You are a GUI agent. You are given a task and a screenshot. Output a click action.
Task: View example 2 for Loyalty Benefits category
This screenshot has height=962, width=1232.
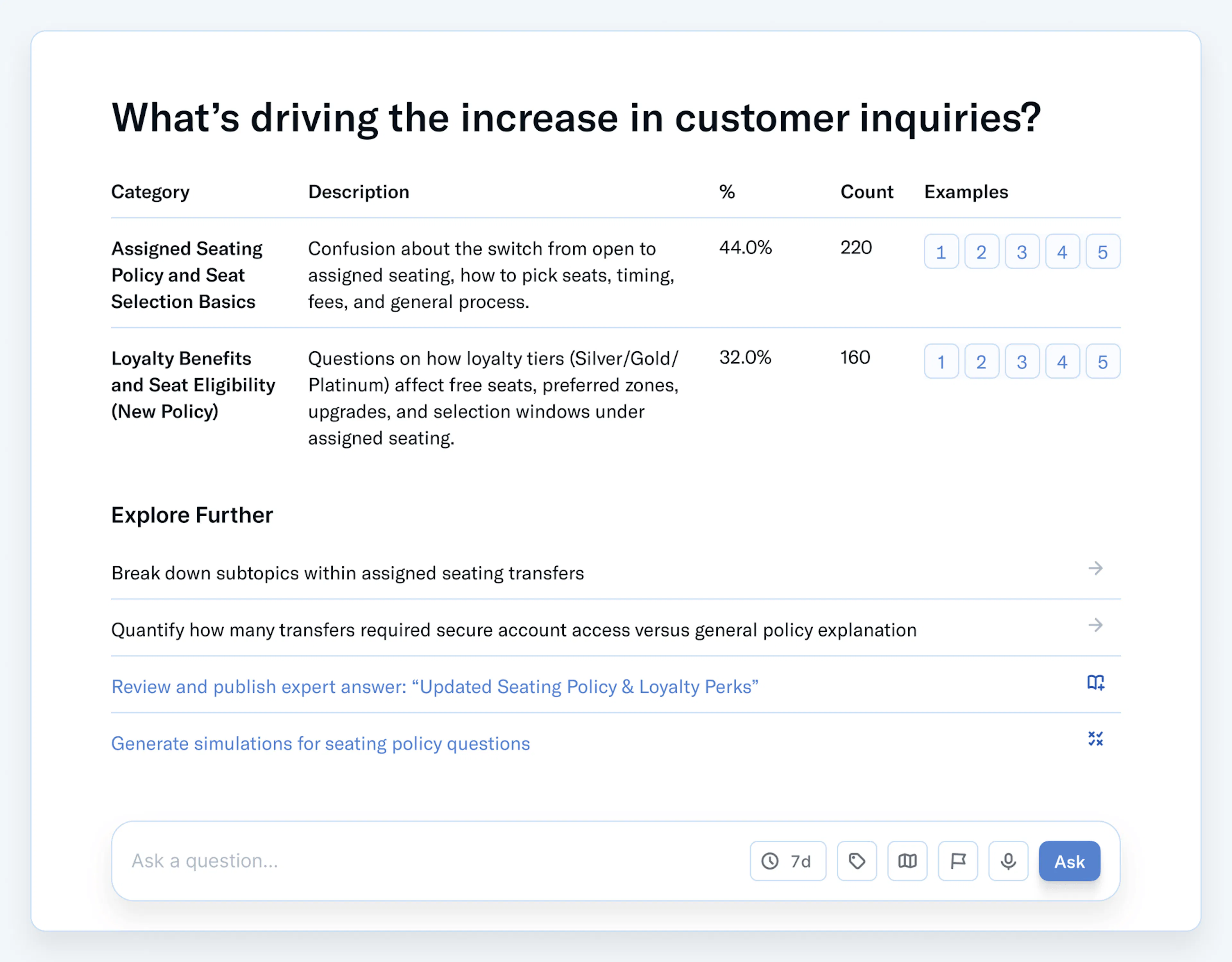(x=981, y=361)
